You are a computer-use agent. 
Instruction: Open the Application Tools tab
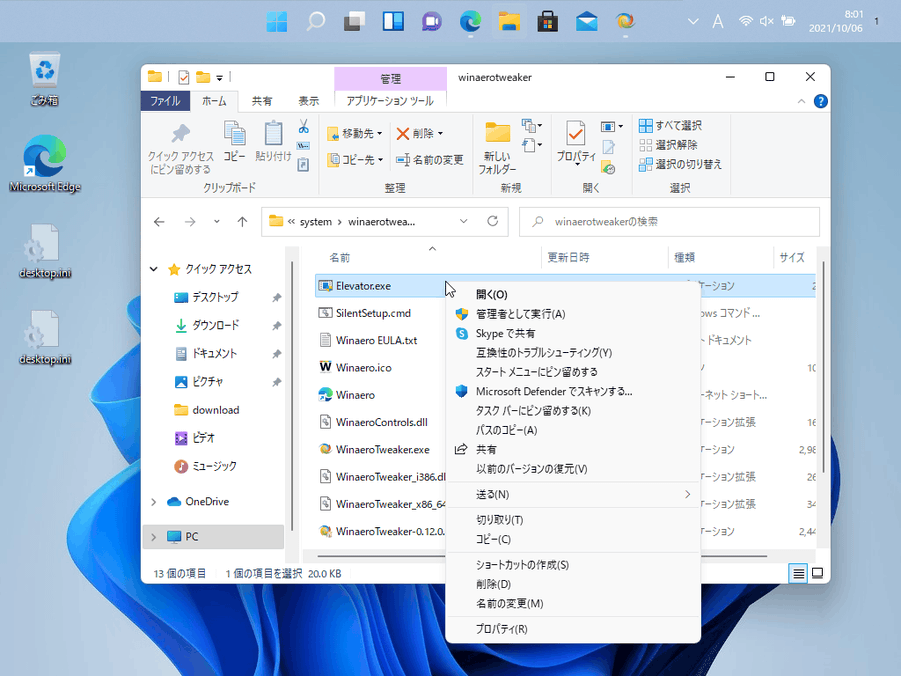point(390,101)
